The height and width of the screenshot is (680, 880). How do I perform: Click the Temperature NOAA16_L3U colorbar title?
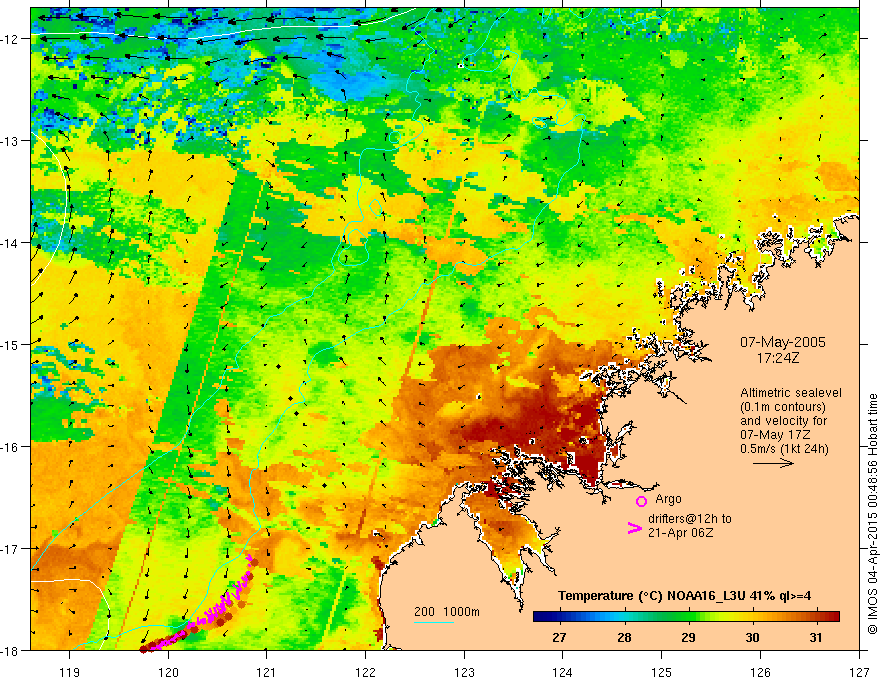[684, 596]
